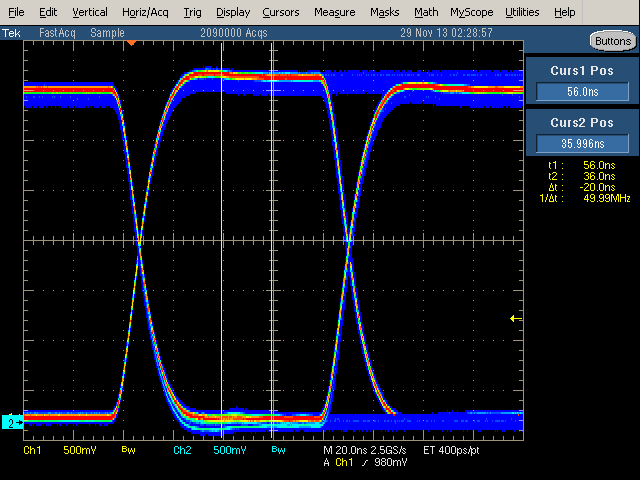Image resolution: width=640 pixels, height=480 pixels.
Task: Click the Ch2 scale label
Action: coord(182,450)
